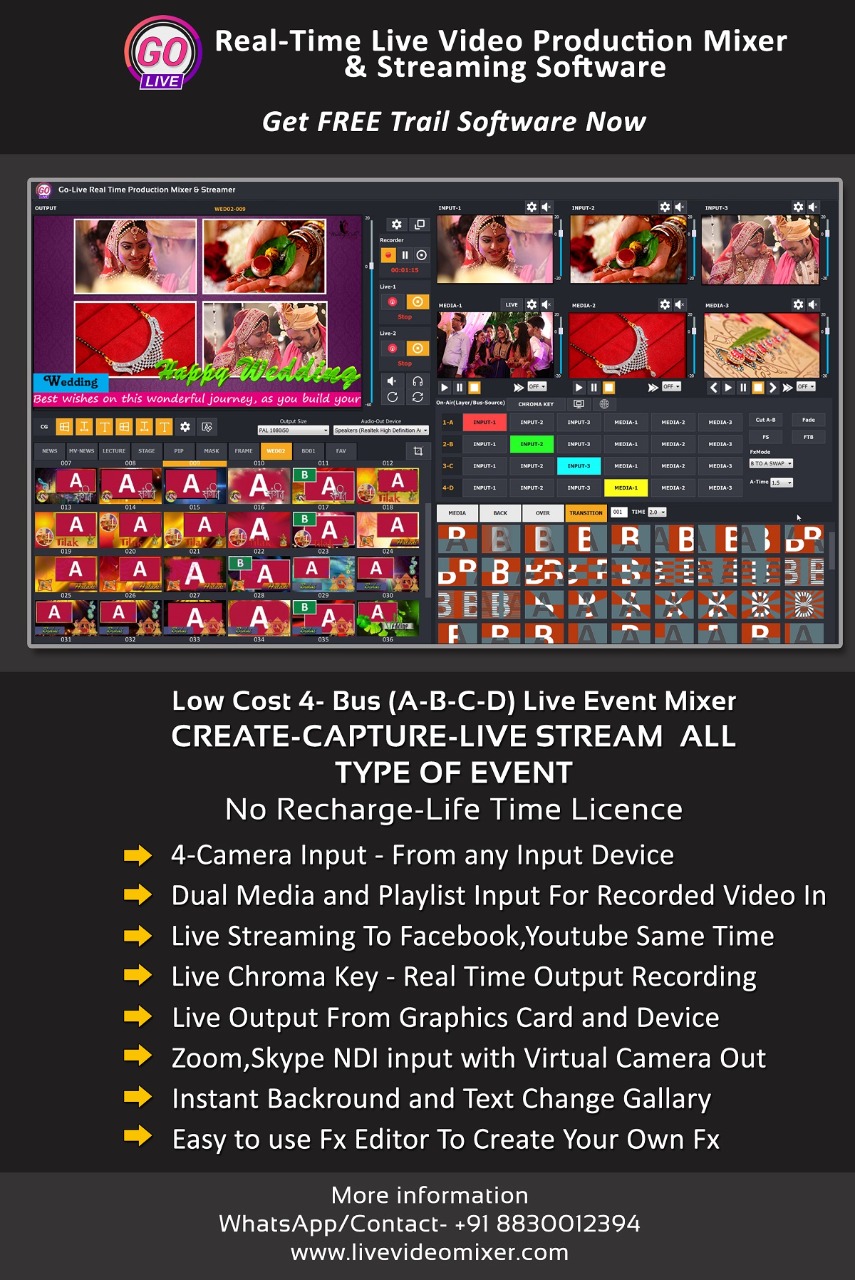This screenshot has width=855, height=1280.
Task: Switch to the OVER tab
Action: (x=543, y=513)
